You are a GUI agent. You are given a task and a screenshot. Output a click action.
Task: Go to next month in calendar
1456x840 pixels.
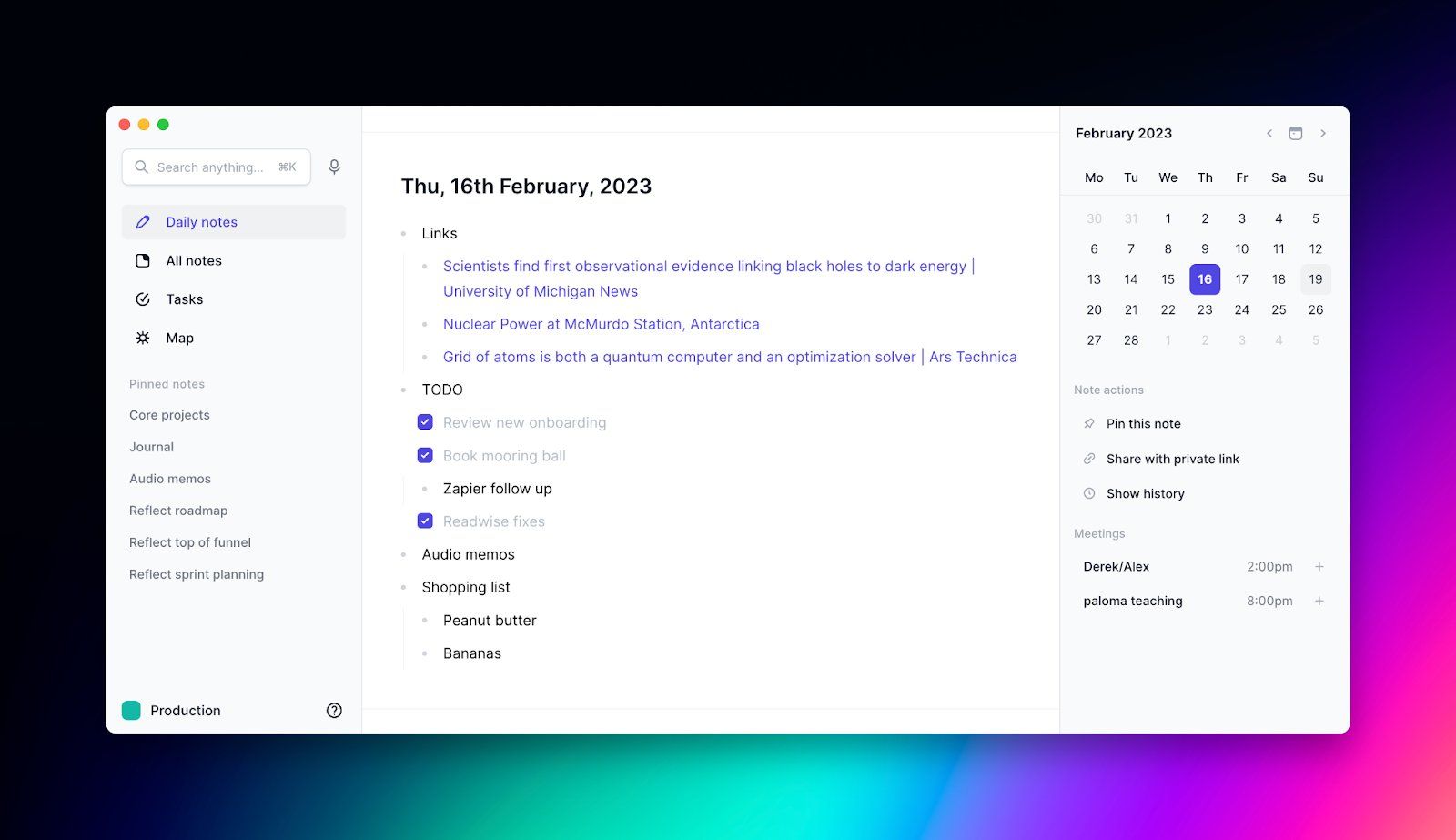coord(1323,133)
